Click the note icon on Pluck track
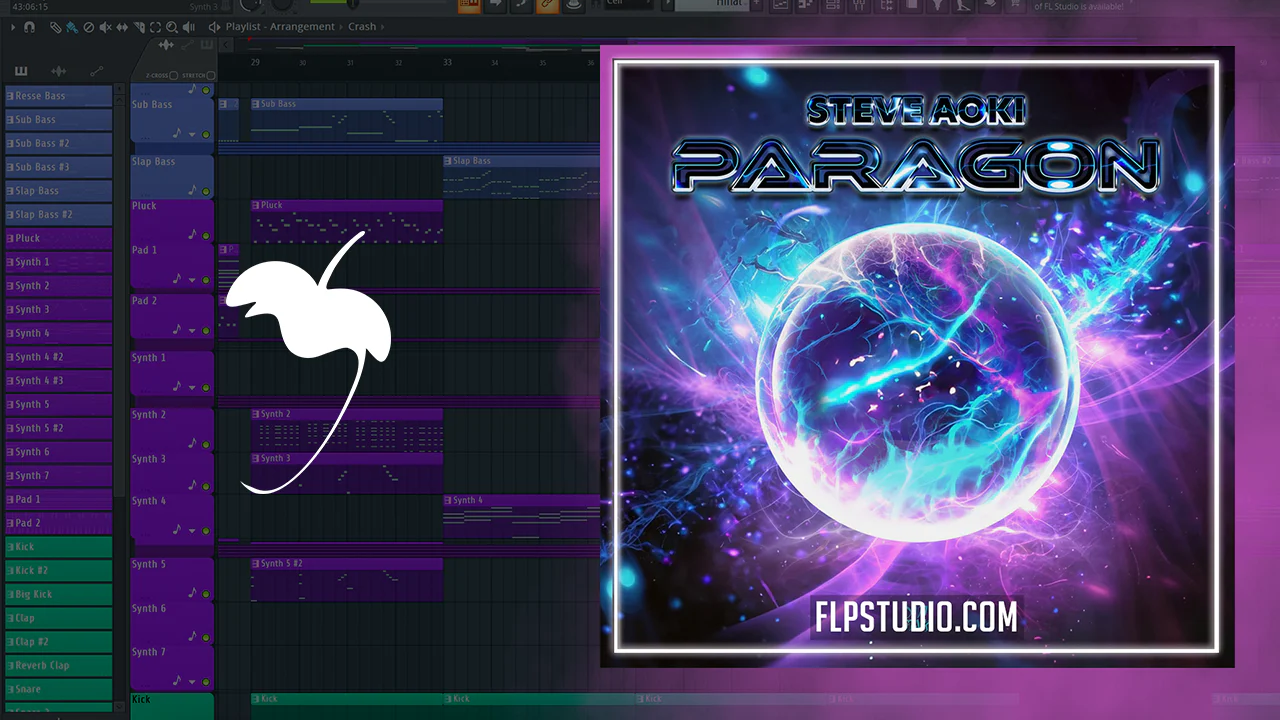 coord(192,234)
